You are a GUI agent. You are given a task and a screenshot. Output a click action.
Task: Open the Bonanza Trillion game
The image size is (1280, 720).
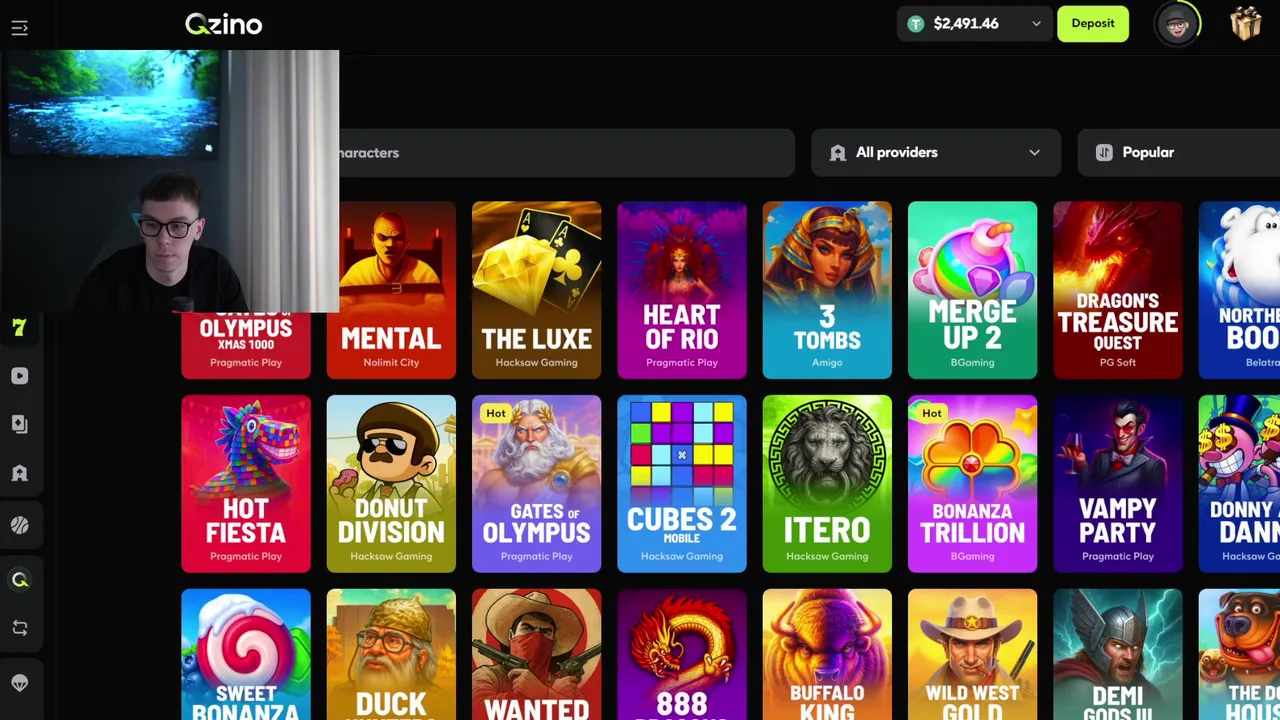(x=972, y=484)
